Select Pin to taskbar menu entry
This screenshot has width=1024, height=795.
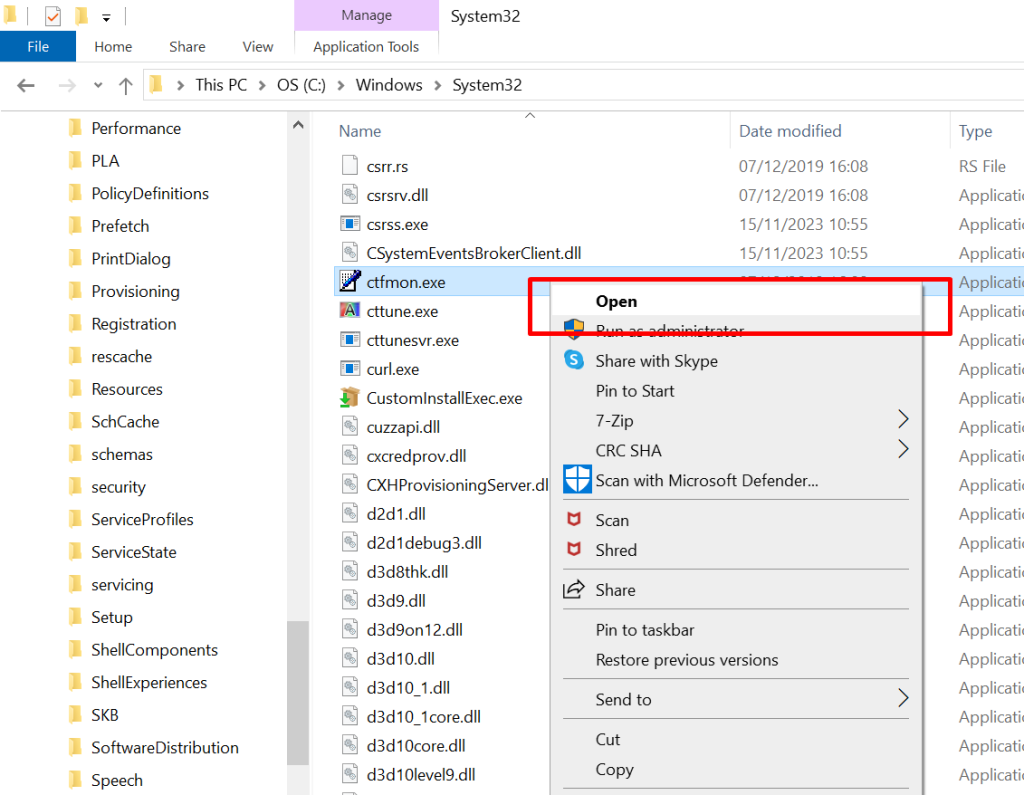[644, 630]
